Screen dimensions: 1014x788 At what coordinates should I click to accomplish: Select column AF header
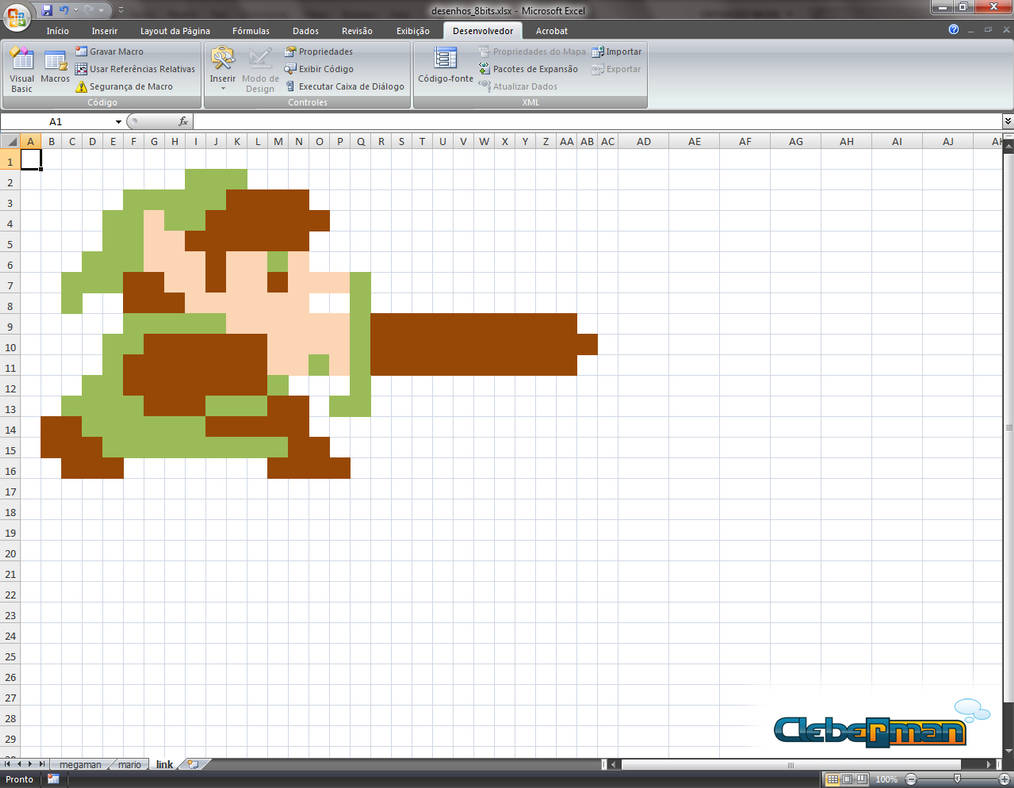[x=745, y=141]
